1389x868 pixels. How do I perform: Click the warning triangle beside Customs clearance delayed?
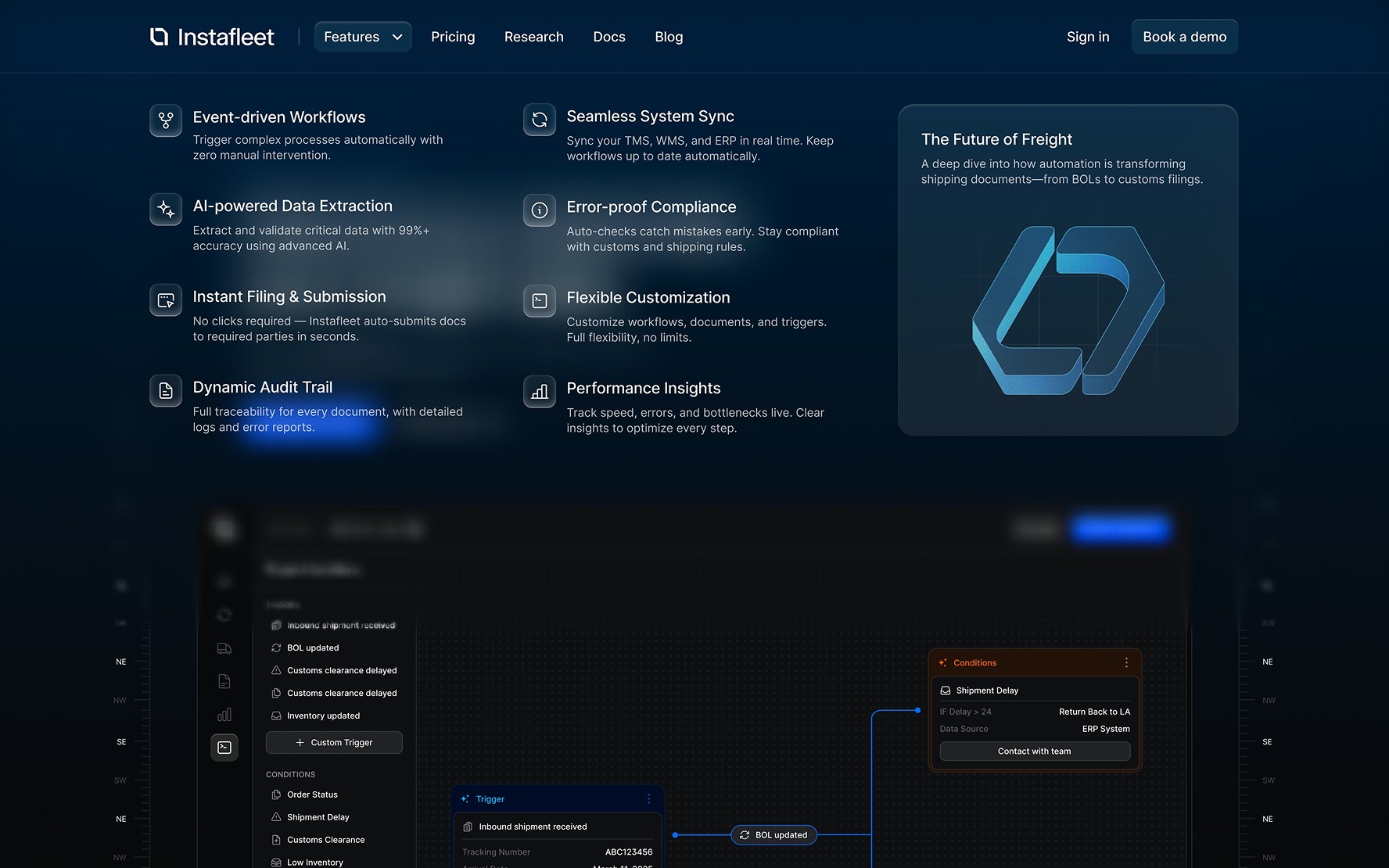276,670
